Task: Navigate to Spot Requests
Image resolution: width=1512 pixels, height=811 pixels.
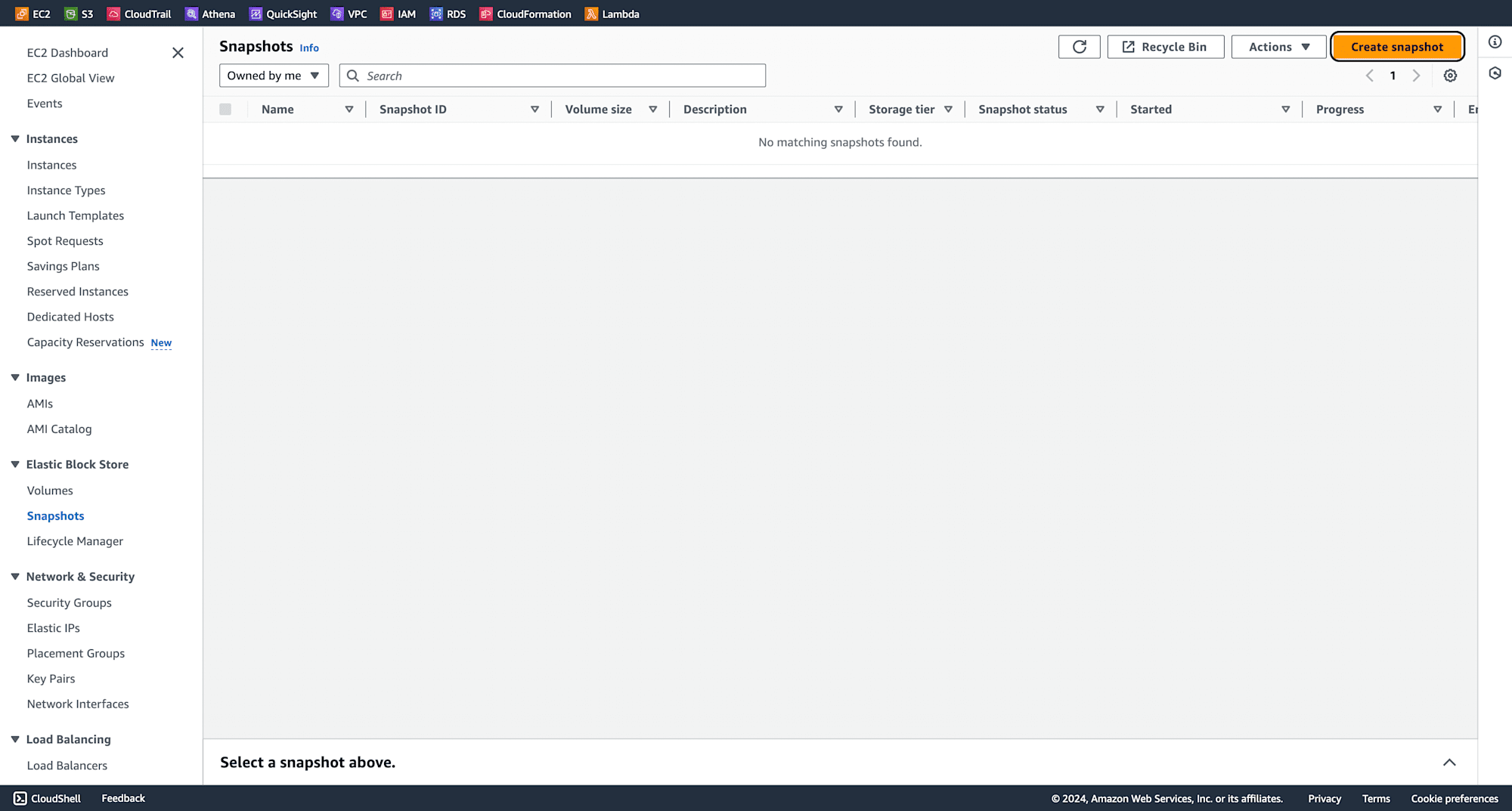Action: pos(65,241)
